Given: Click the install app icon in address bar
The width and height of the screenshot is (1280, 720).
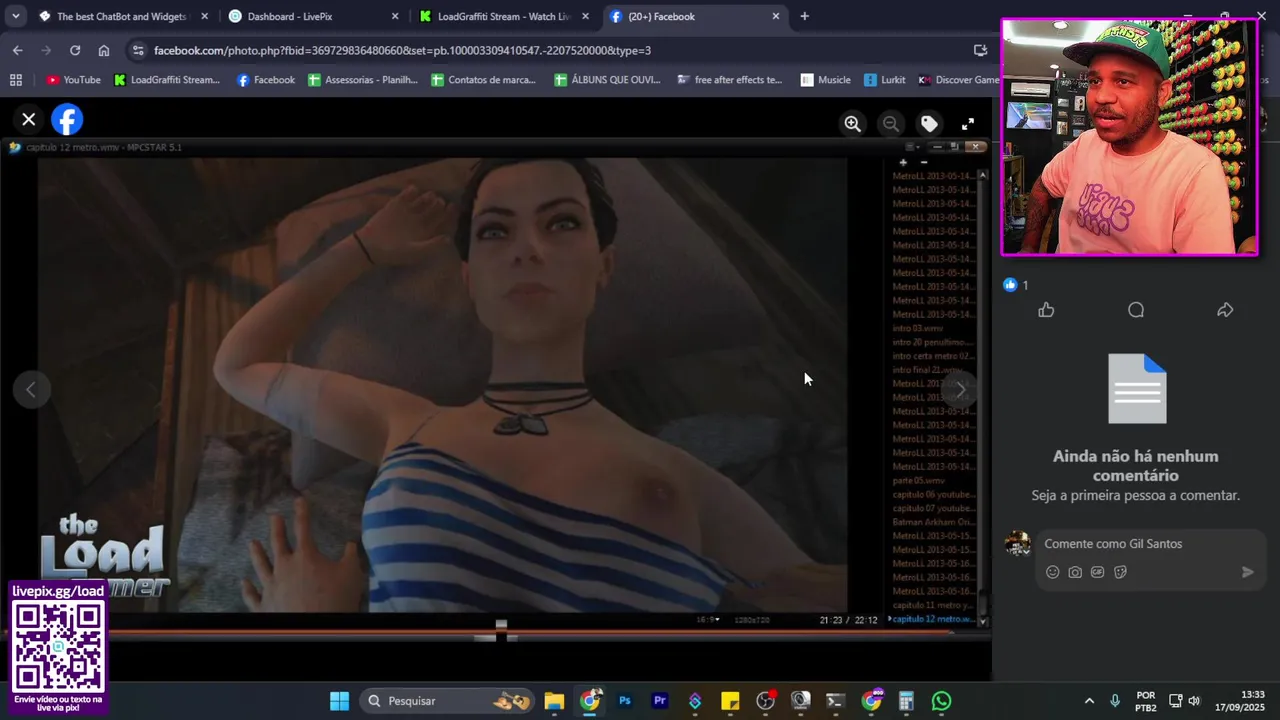Looking at the screenshot, I should coord(980,50).
